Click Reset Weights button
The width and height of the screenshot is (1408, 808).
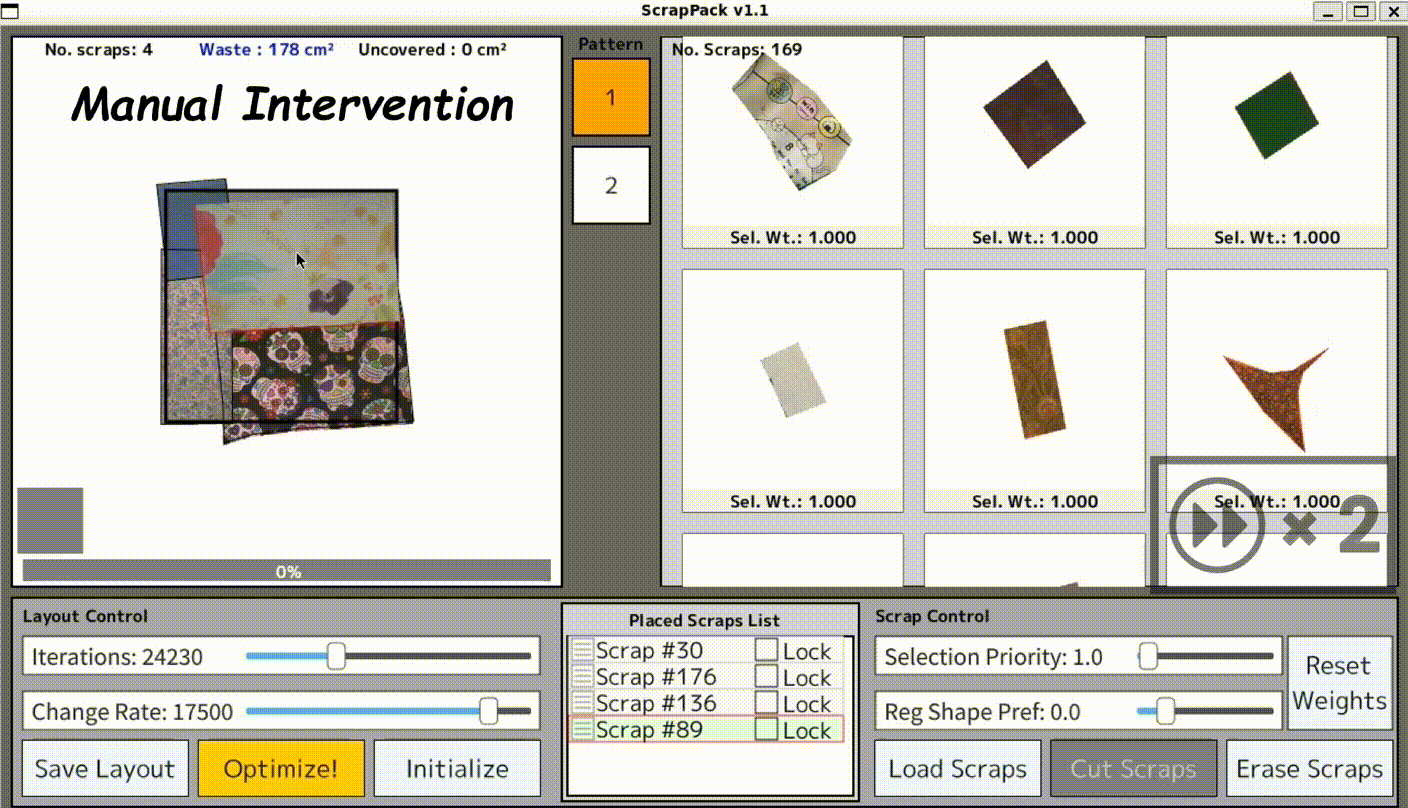[x=1339, y=683]
